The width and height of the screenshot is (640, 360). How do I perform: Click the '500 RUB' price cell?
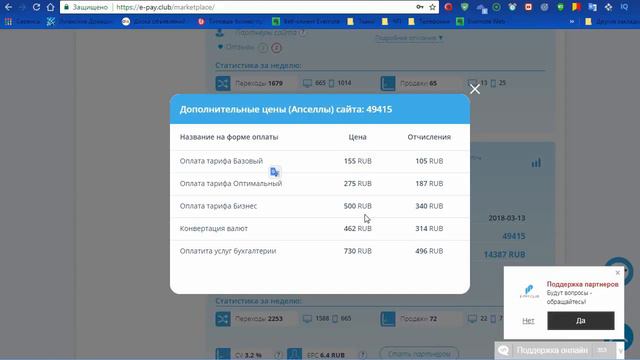pyautogui.click(x=358, y=206)
